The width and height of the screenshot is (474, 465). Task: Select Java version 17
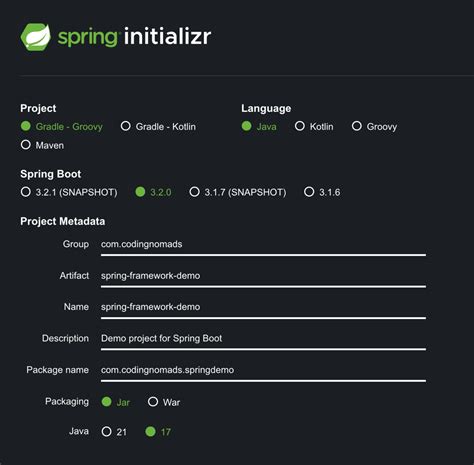[158, 432]
